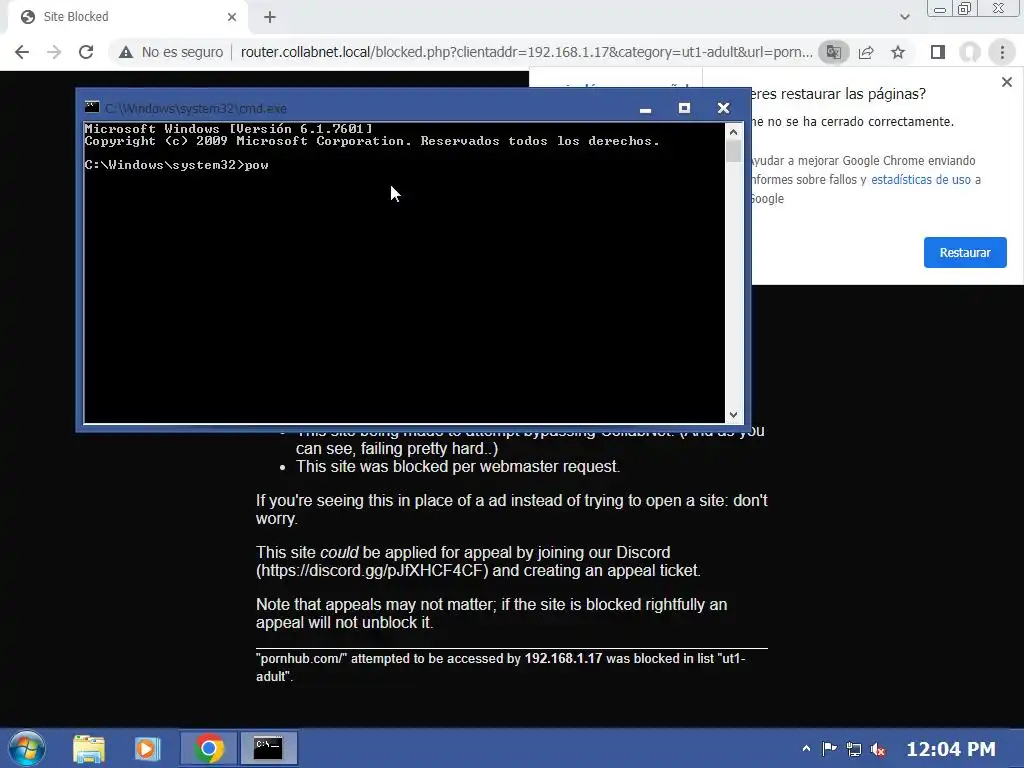Open the 'estadísticas de uso' link
1024x768 pixels.
[921, 180]
